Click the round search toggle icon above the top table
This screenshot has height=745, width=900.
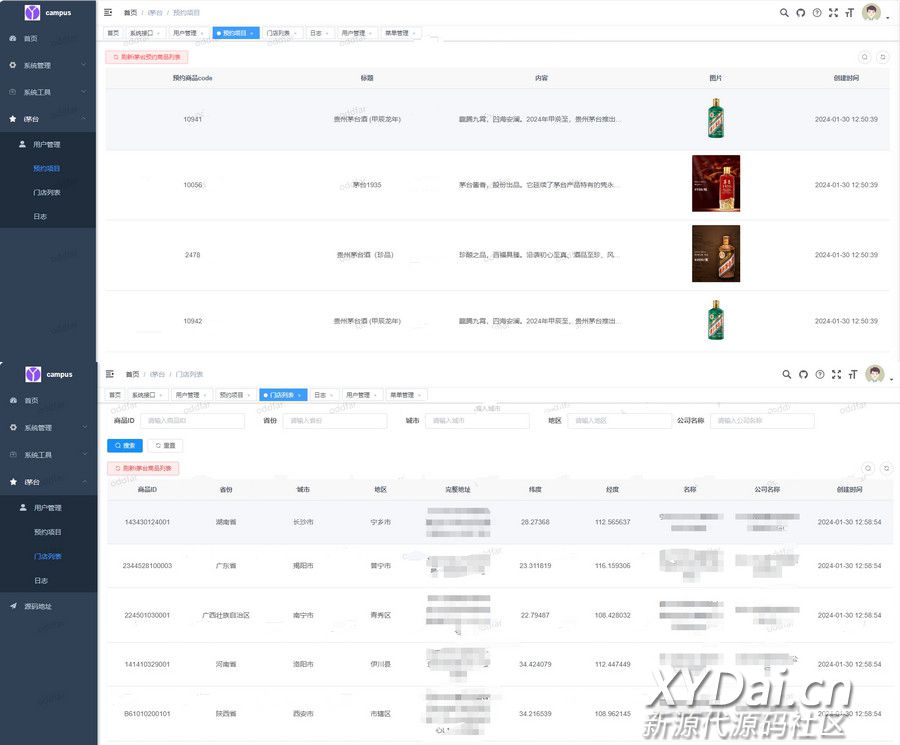click(865, 58)
